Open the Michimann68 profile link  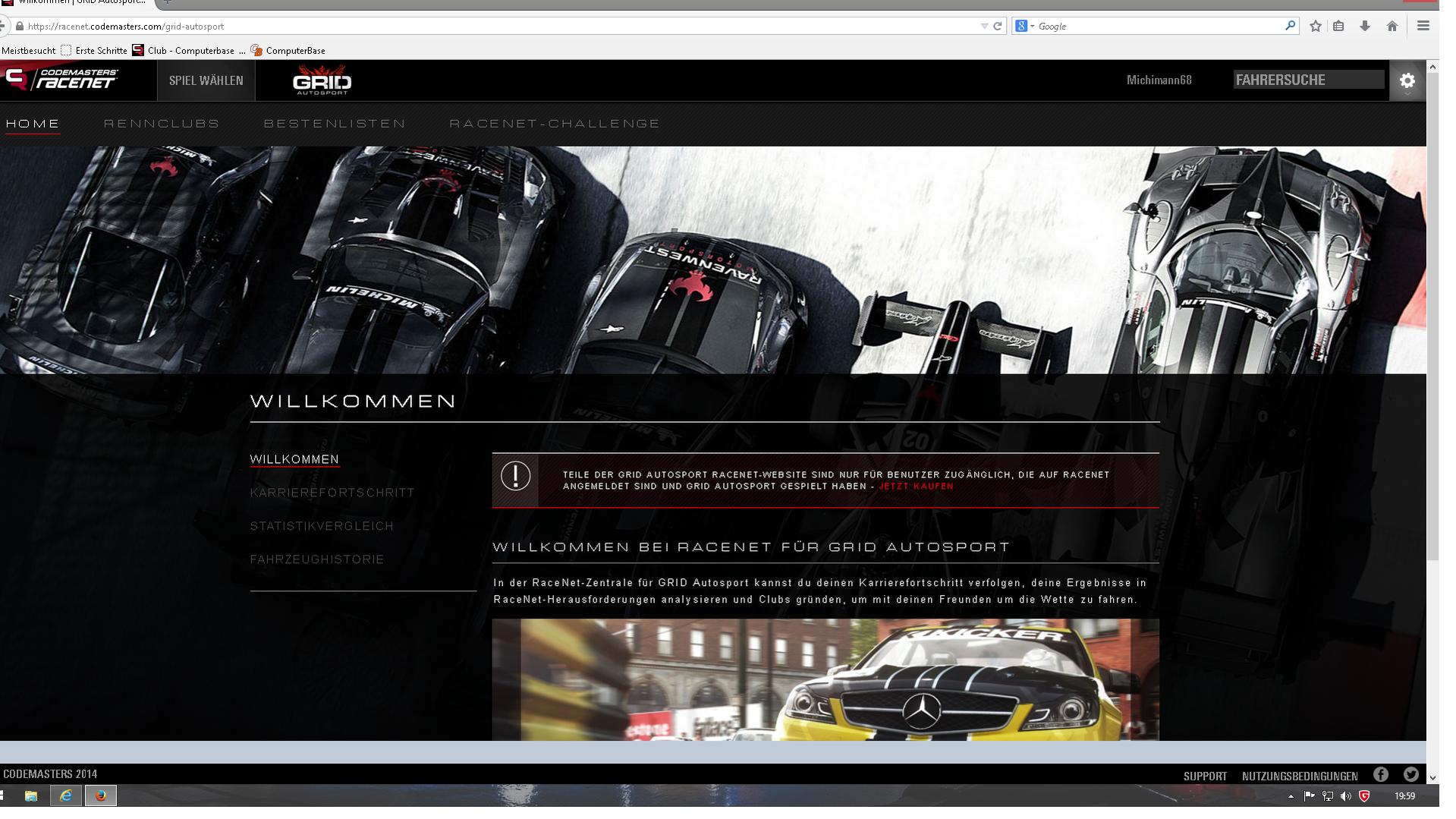(1159, 80)
